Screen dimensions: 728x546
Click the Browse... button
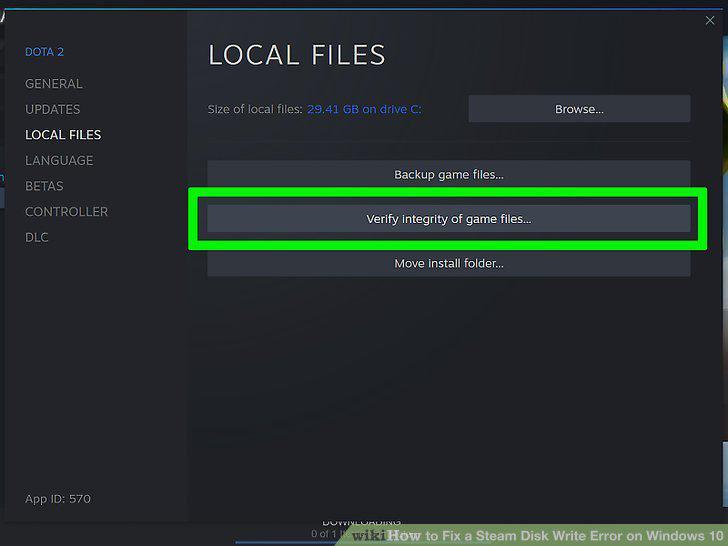coord(579,109)
